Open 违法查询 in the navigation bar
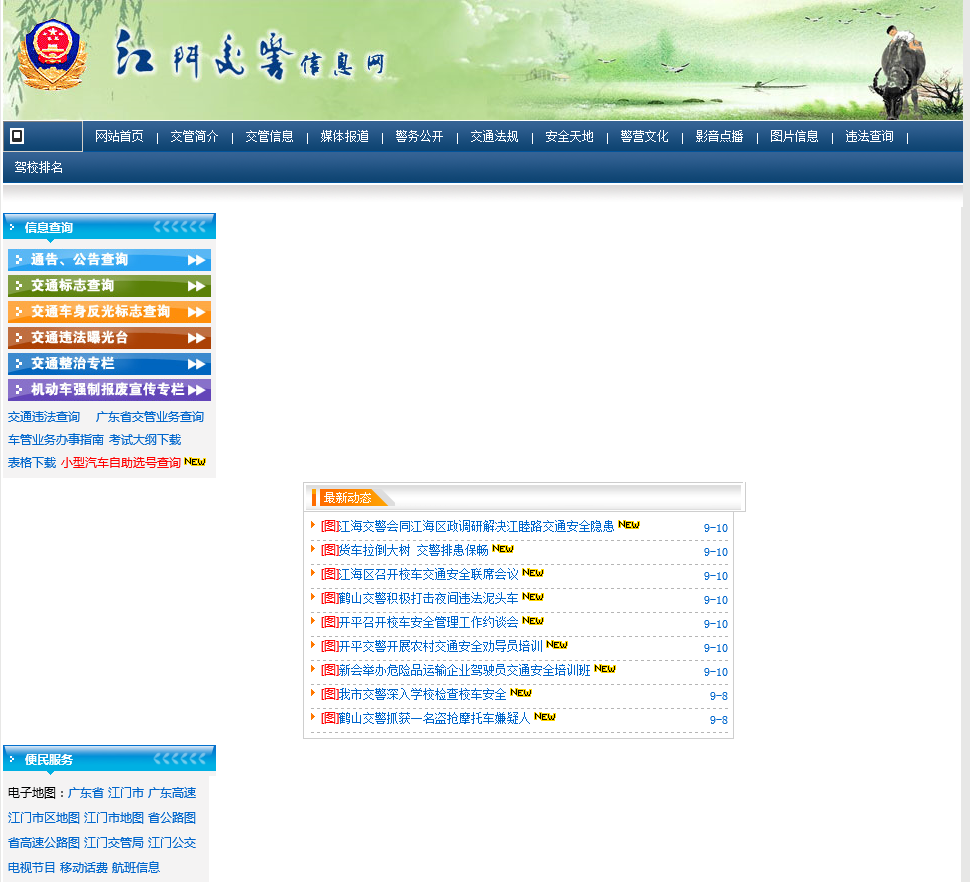This screenshot has width=970, height=882. (869, 136)
